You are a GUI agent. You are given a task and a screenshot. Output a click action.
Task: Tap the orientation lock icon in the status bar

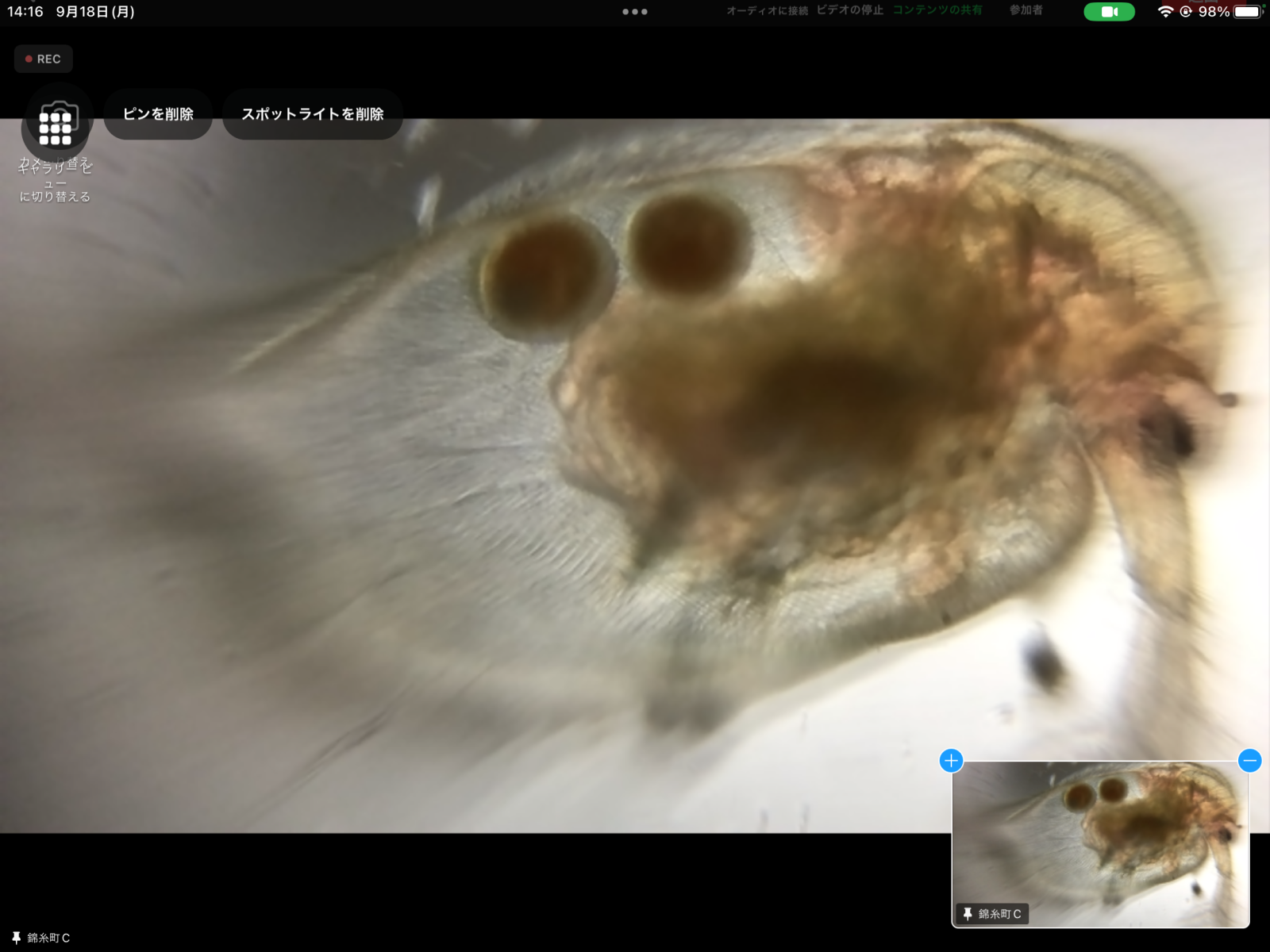(1186, 12)
